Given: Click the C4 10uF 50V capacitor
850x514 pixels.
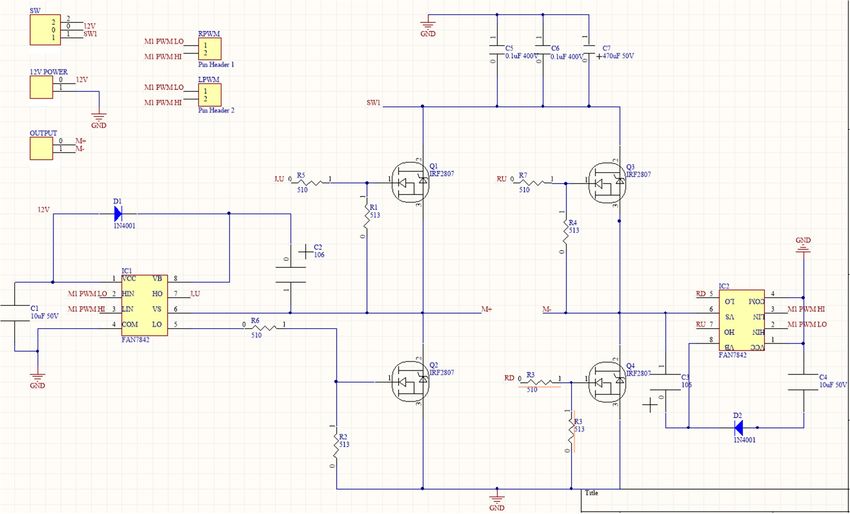Looking at the screenshot, I should pyautogui.click(x=802, y=384).
